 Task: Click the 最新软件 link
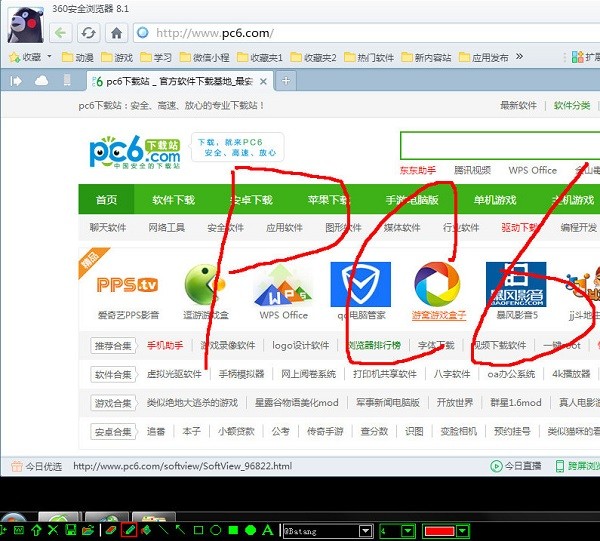[518, 105]
